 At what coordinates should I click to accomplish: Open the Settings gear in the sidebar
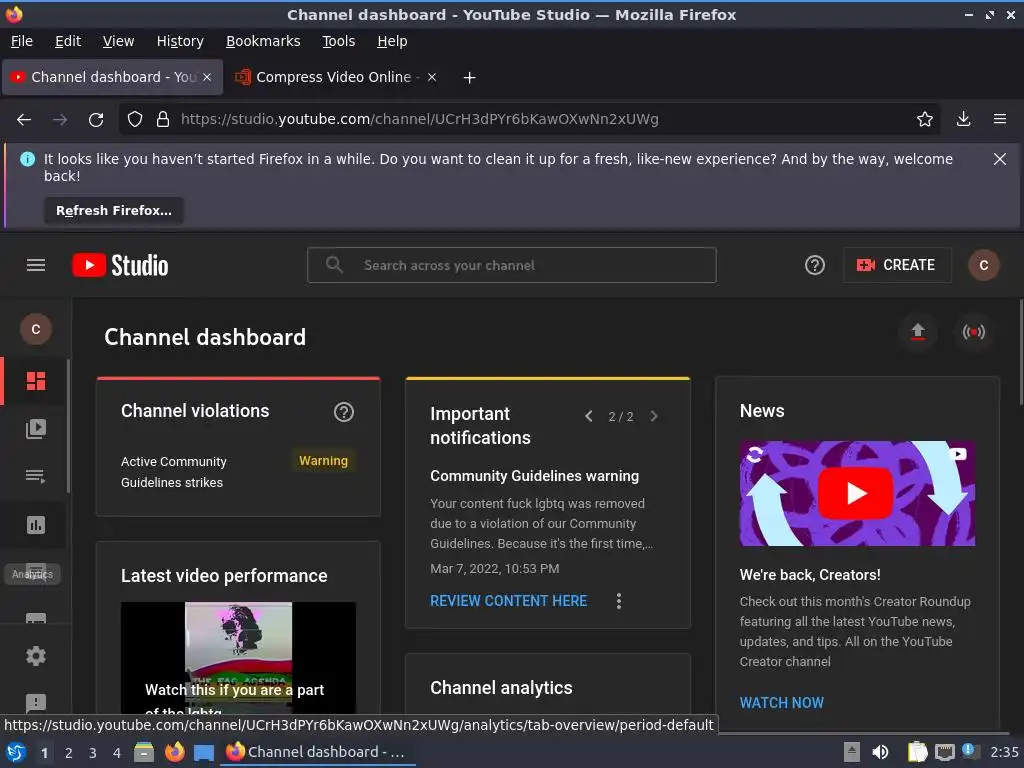36,656
